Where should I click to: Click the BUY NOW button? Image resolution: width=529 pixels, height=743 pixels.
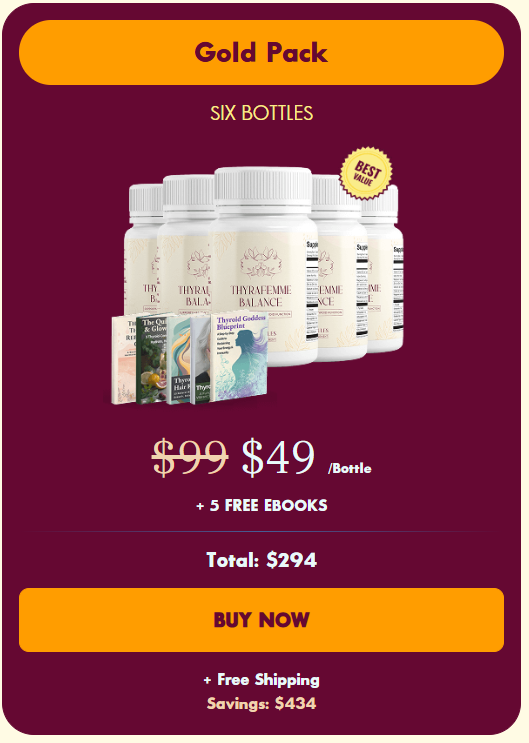(x=261, y=620)
